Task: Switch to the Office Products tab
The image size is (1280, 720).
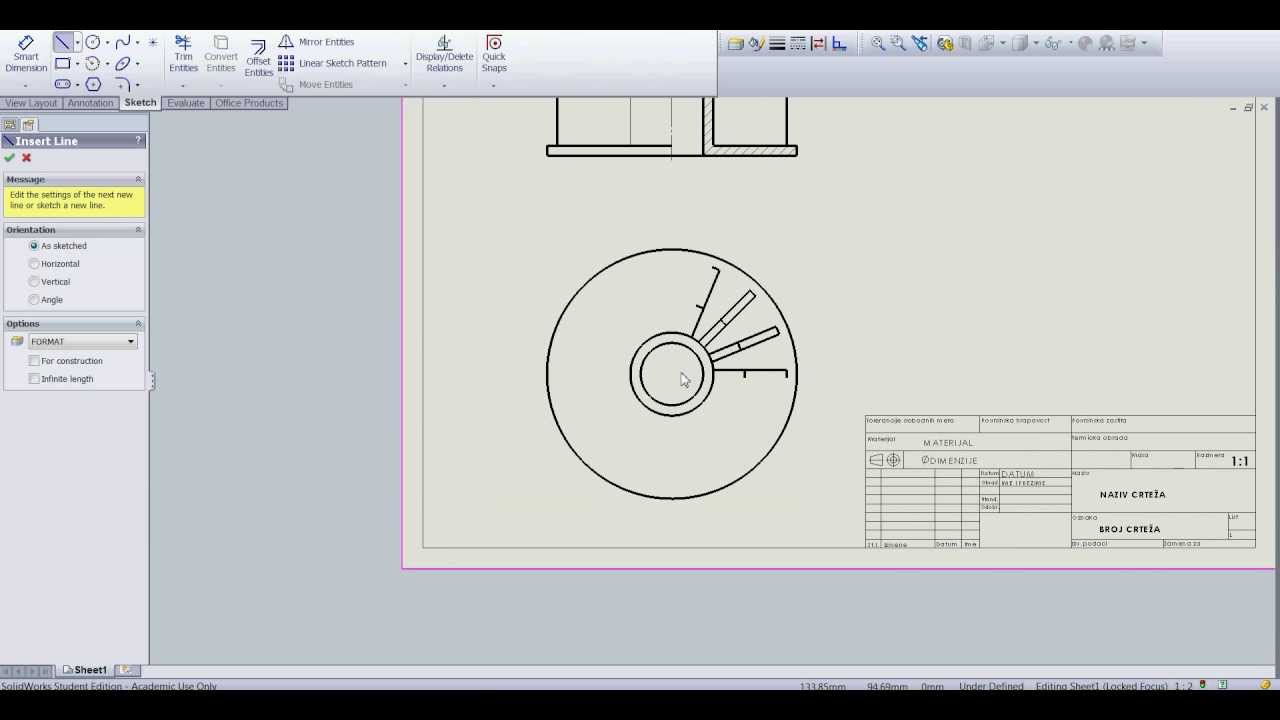Action: click(249, 103)
